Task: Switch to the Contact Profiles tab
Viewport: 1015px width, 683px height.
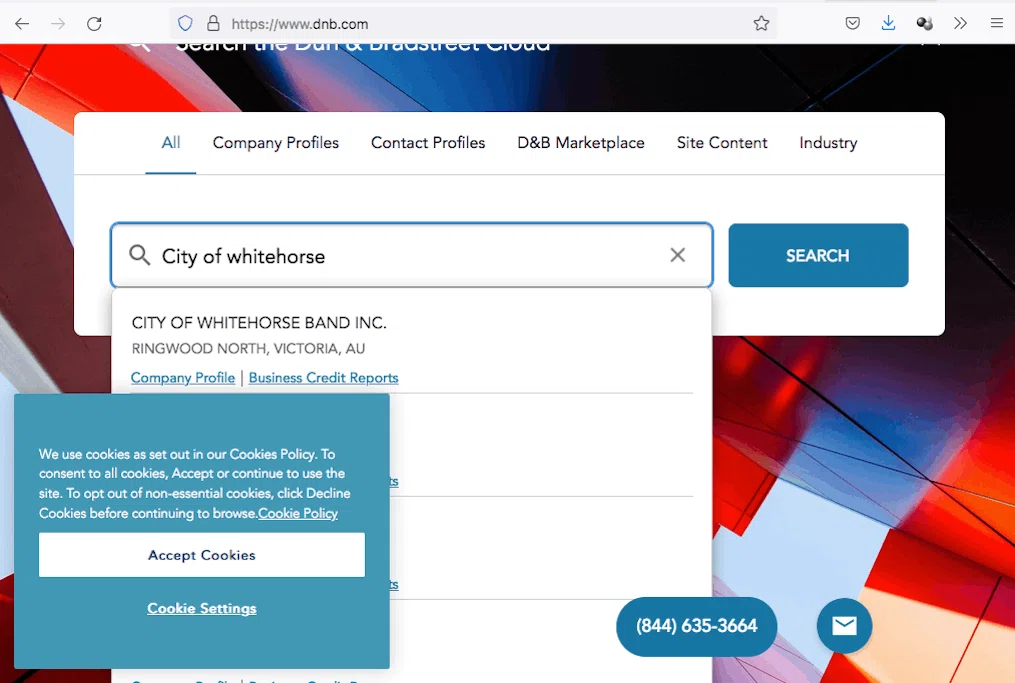Action: point(428,142)
